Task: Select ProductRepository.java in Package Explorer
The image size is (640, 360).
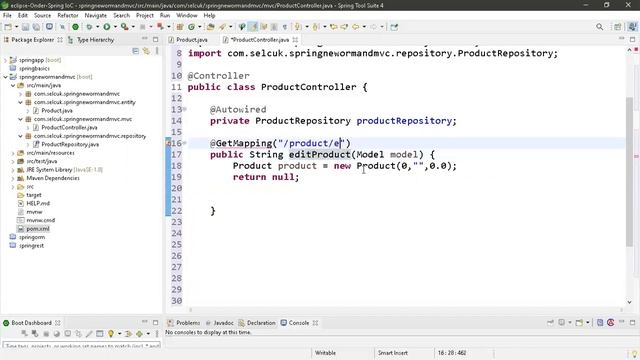Action: (x=70, y=144)
